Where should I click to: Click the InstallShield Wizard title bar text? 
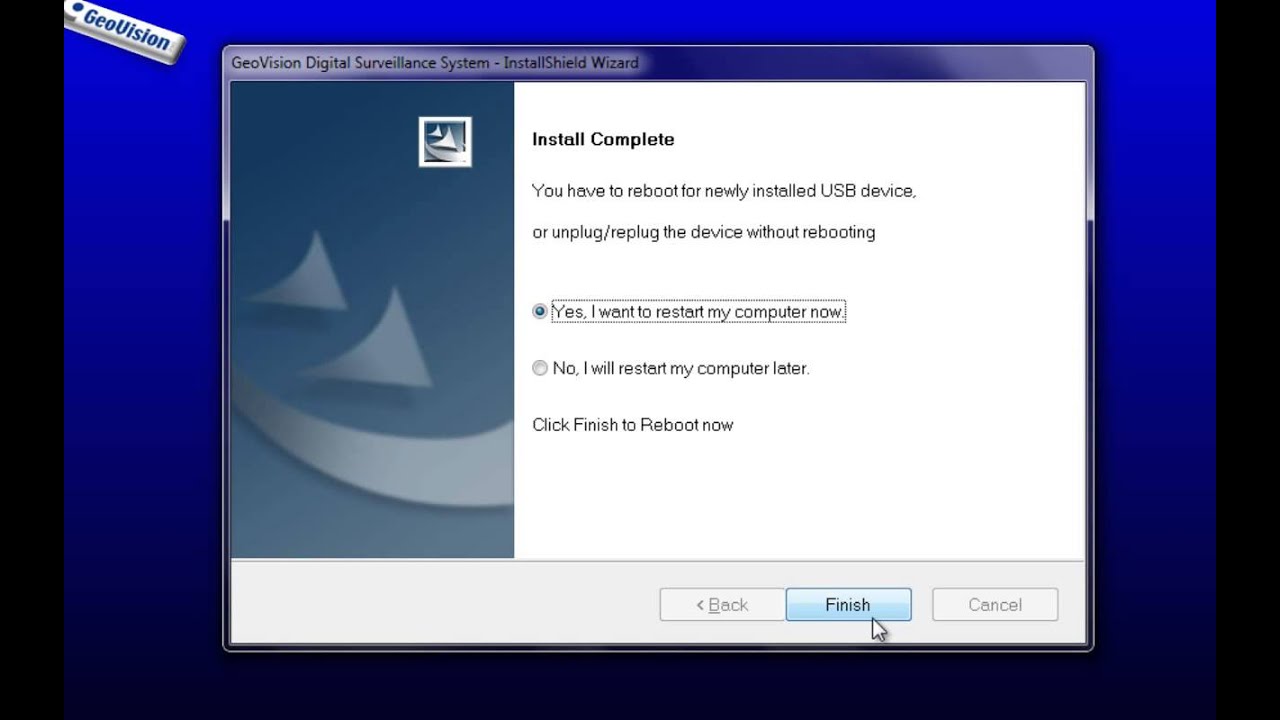coord(435,62)
